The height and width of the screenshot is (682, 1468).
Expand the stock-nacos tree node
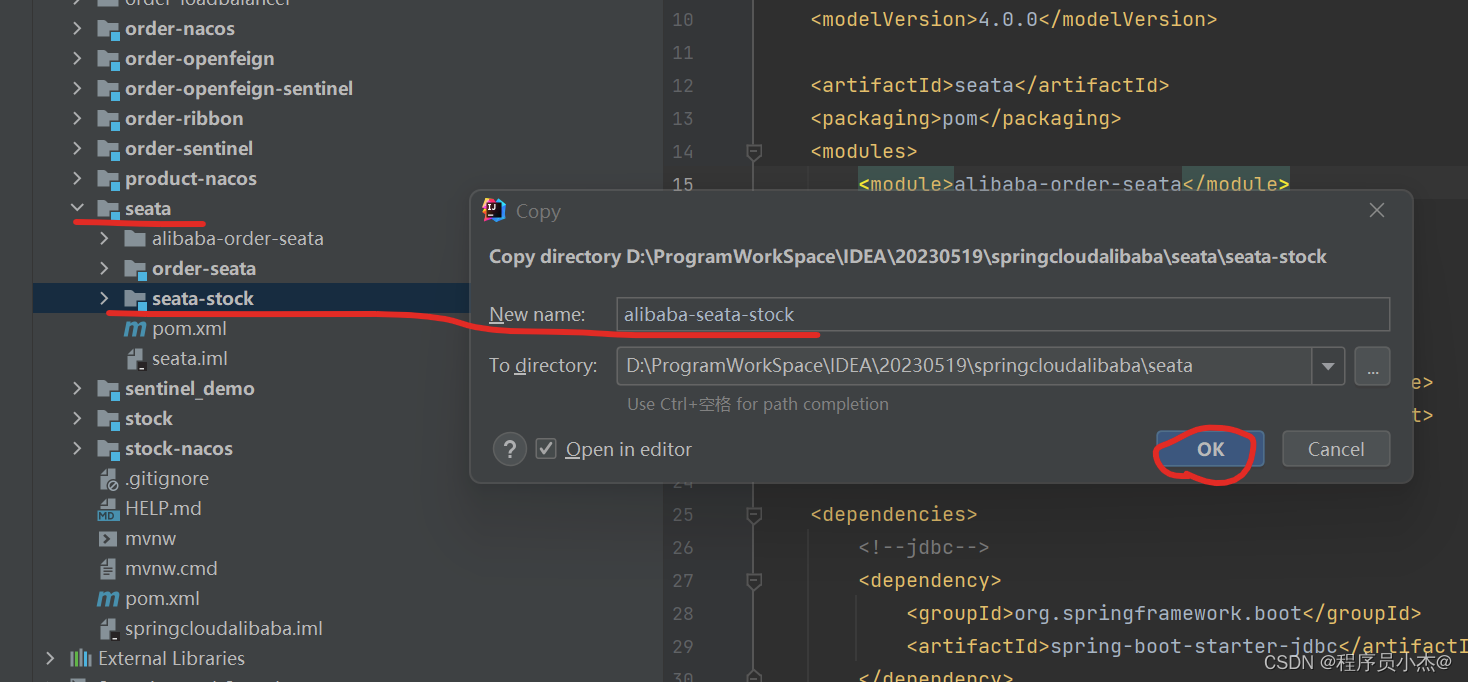tap(77, 449)
